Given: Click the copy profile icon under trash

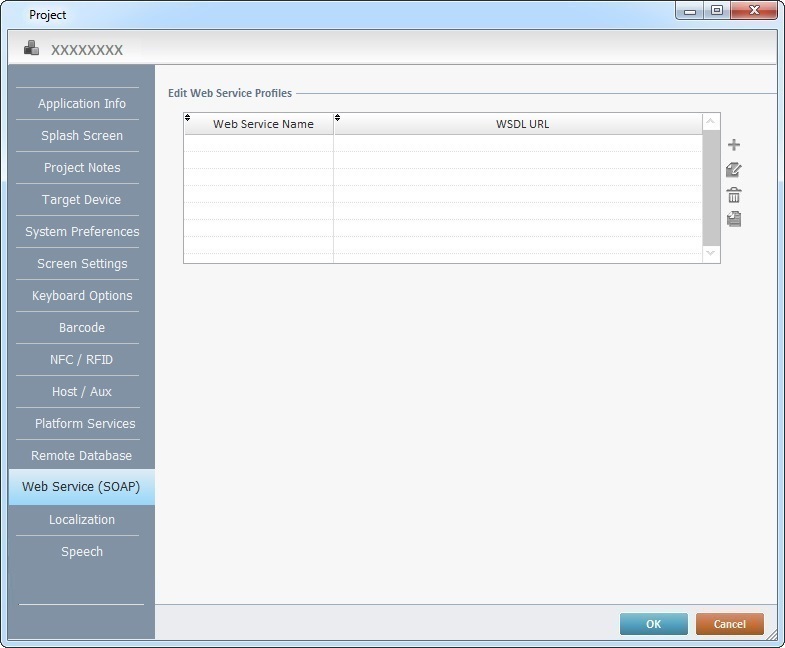Looking at the screenshot, I should click(x=733, y=219).
